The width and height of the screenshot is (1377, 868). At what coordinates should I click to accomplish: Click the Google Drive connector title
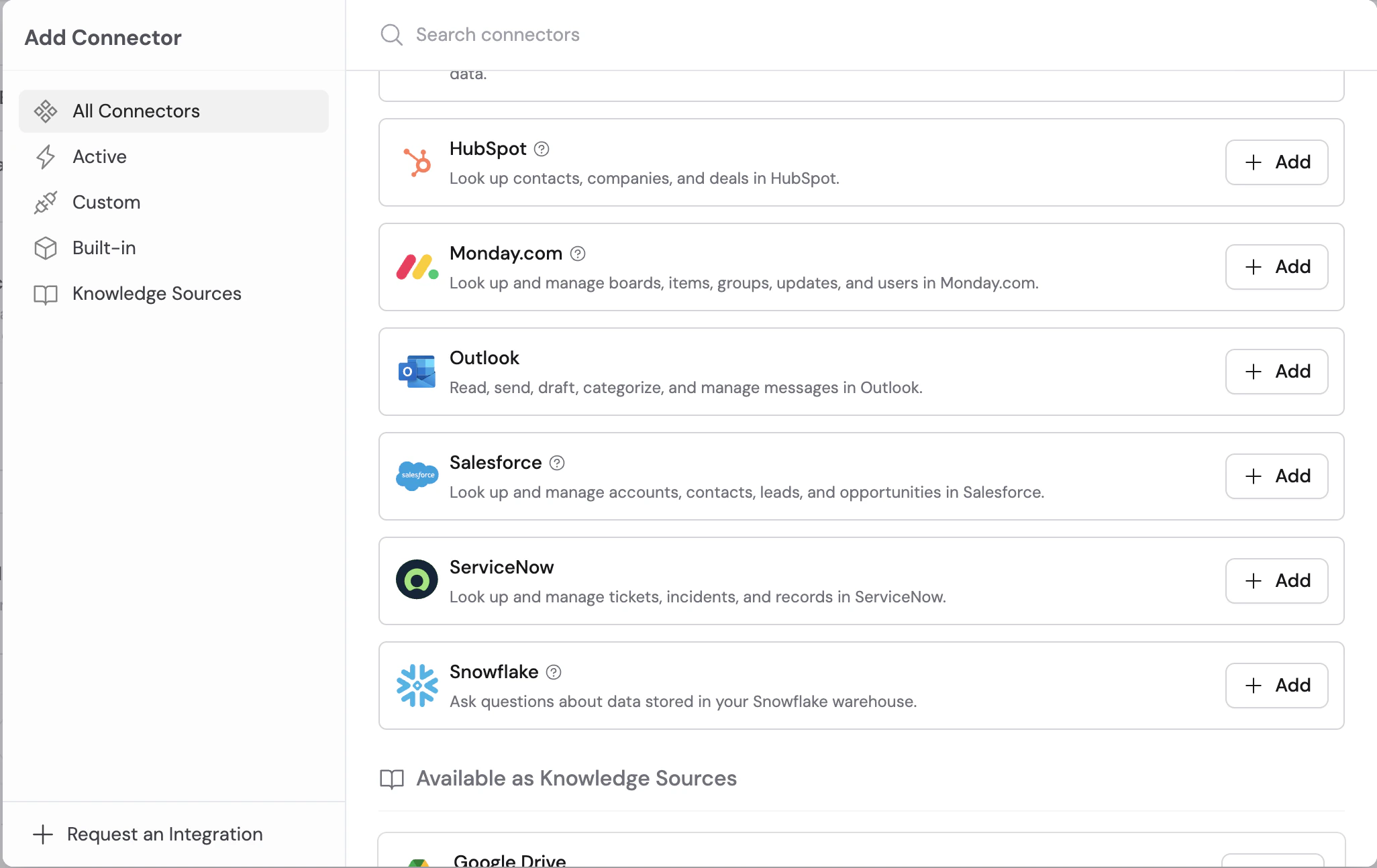coord(510,860)
